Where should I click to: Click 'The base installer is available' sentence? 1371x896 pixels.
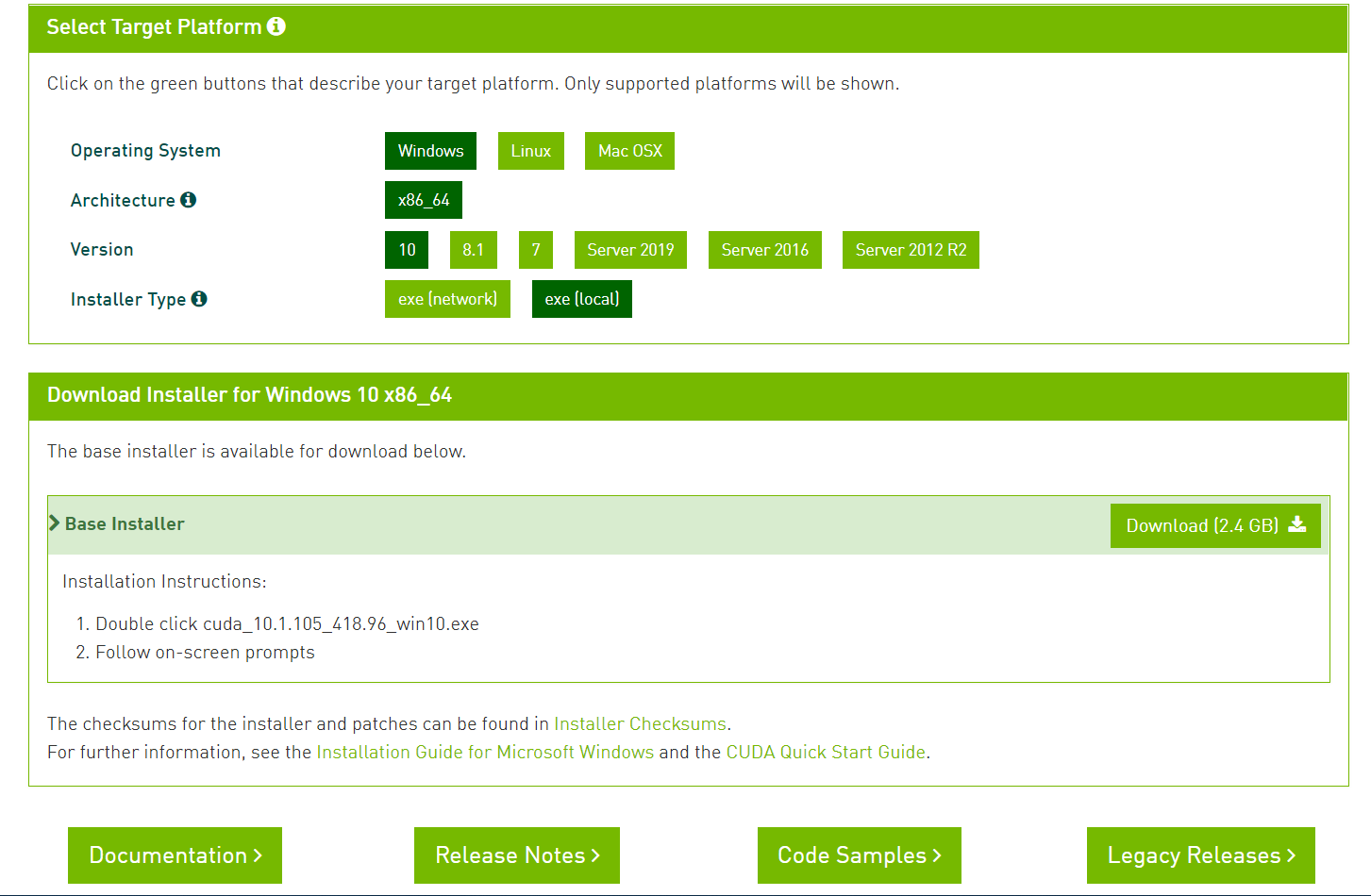[x=257, y=451]
